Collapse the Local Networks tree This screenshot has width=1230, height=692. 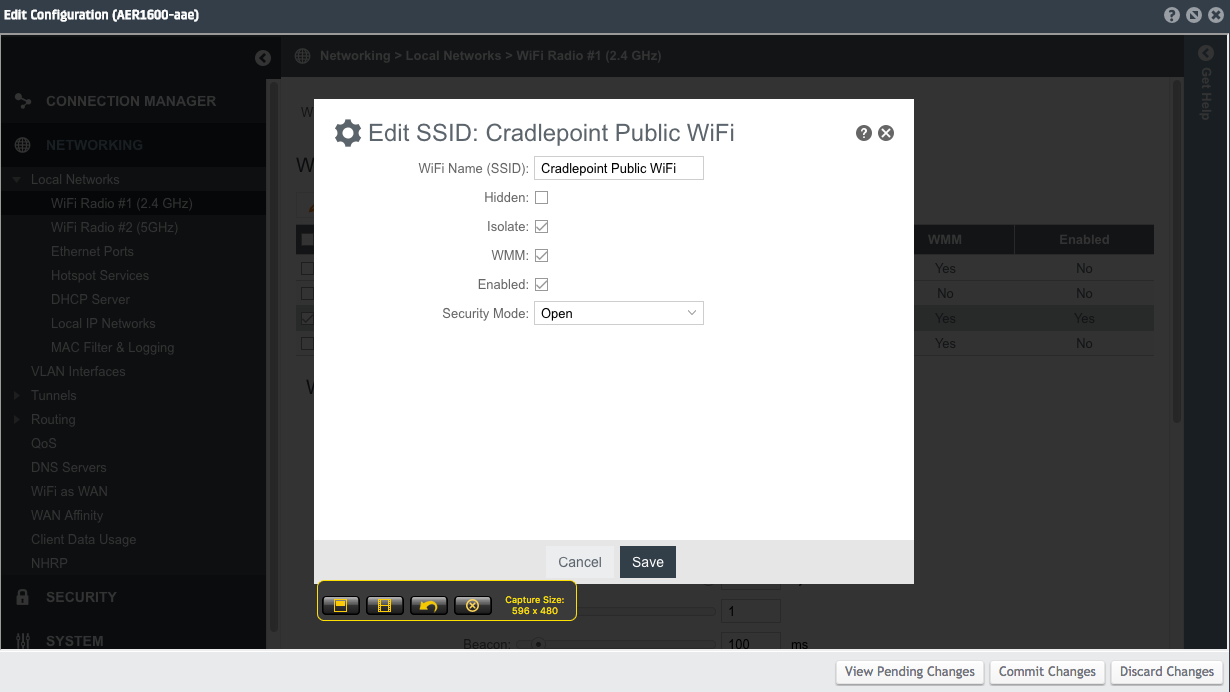pyautogui.click(x=17, y=180)
